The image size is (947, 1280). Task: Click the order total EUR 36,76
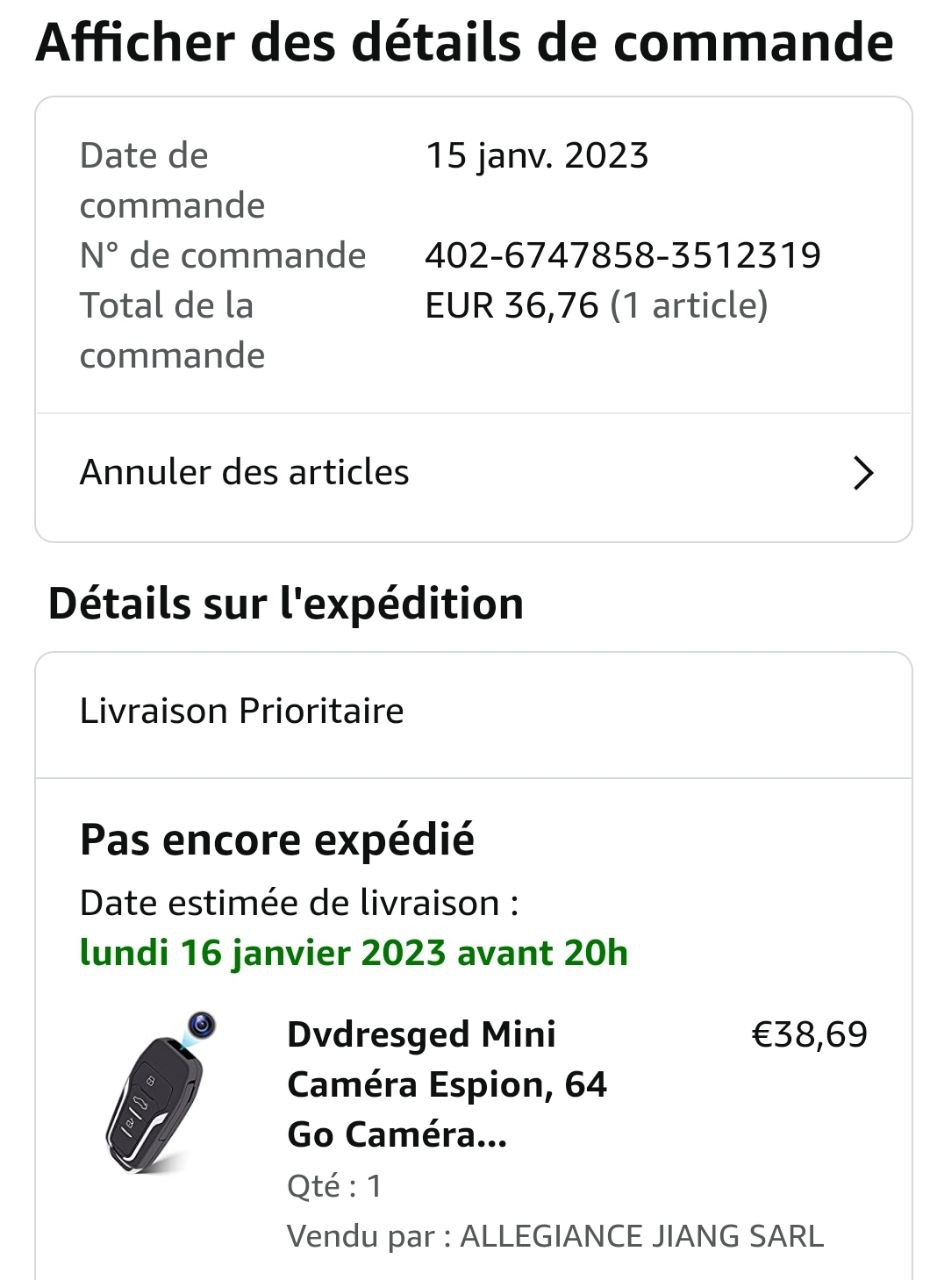[511, 306]
